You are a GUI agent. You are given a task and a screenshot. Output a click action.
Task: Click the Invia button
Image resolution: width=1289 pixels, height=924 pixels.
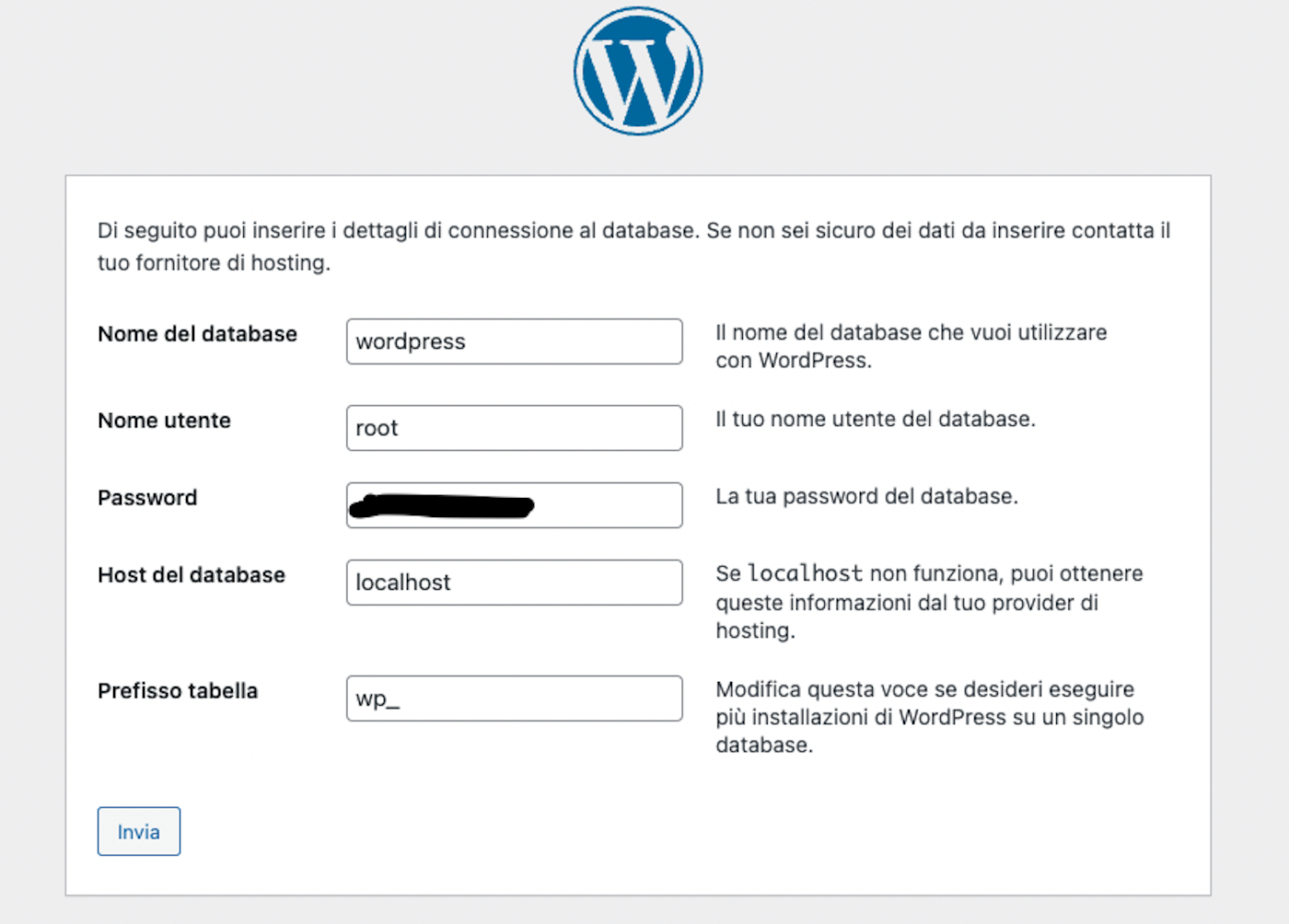coord(138,831)
